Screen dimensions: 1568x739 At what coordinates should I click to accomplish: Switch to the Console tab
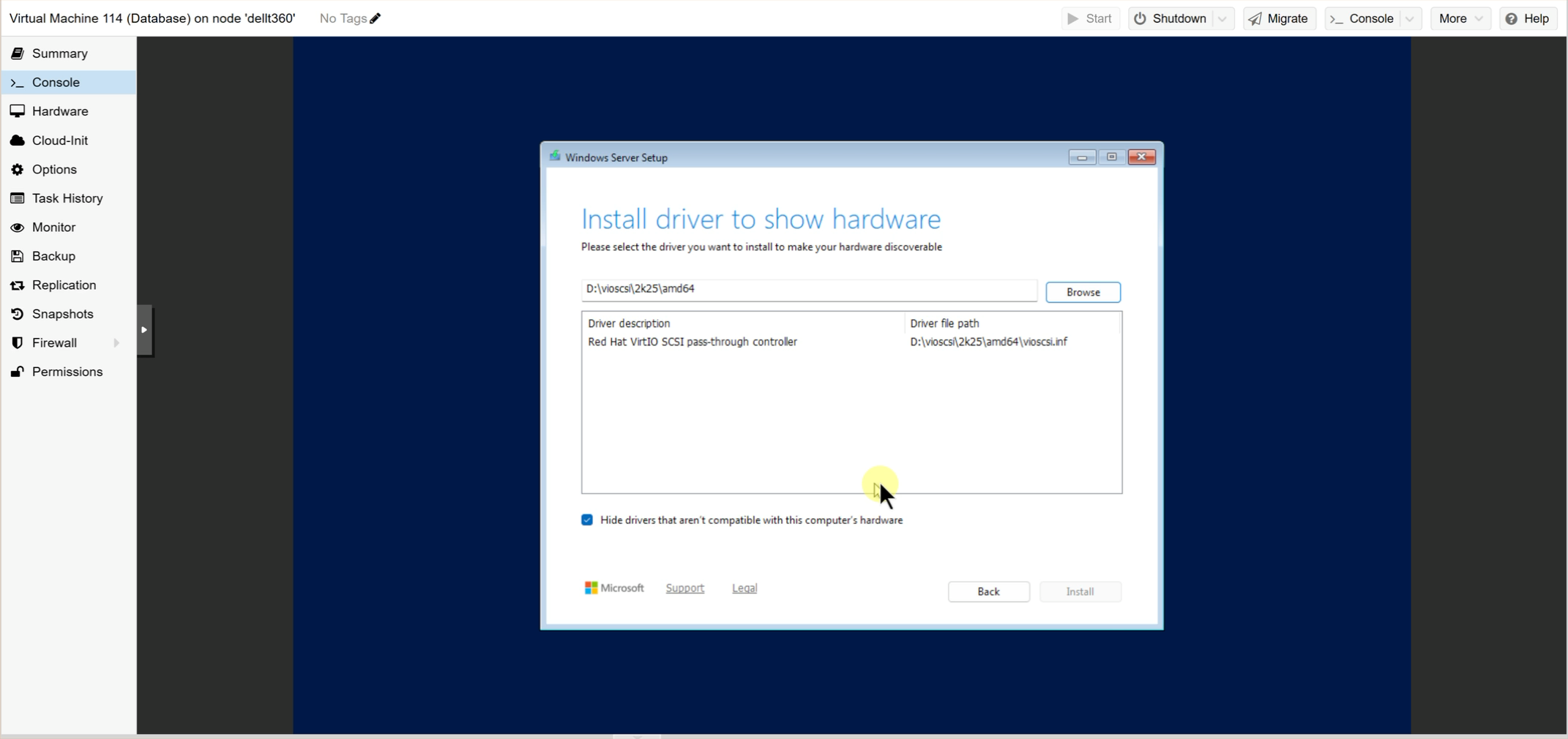[x=54, y=82]
